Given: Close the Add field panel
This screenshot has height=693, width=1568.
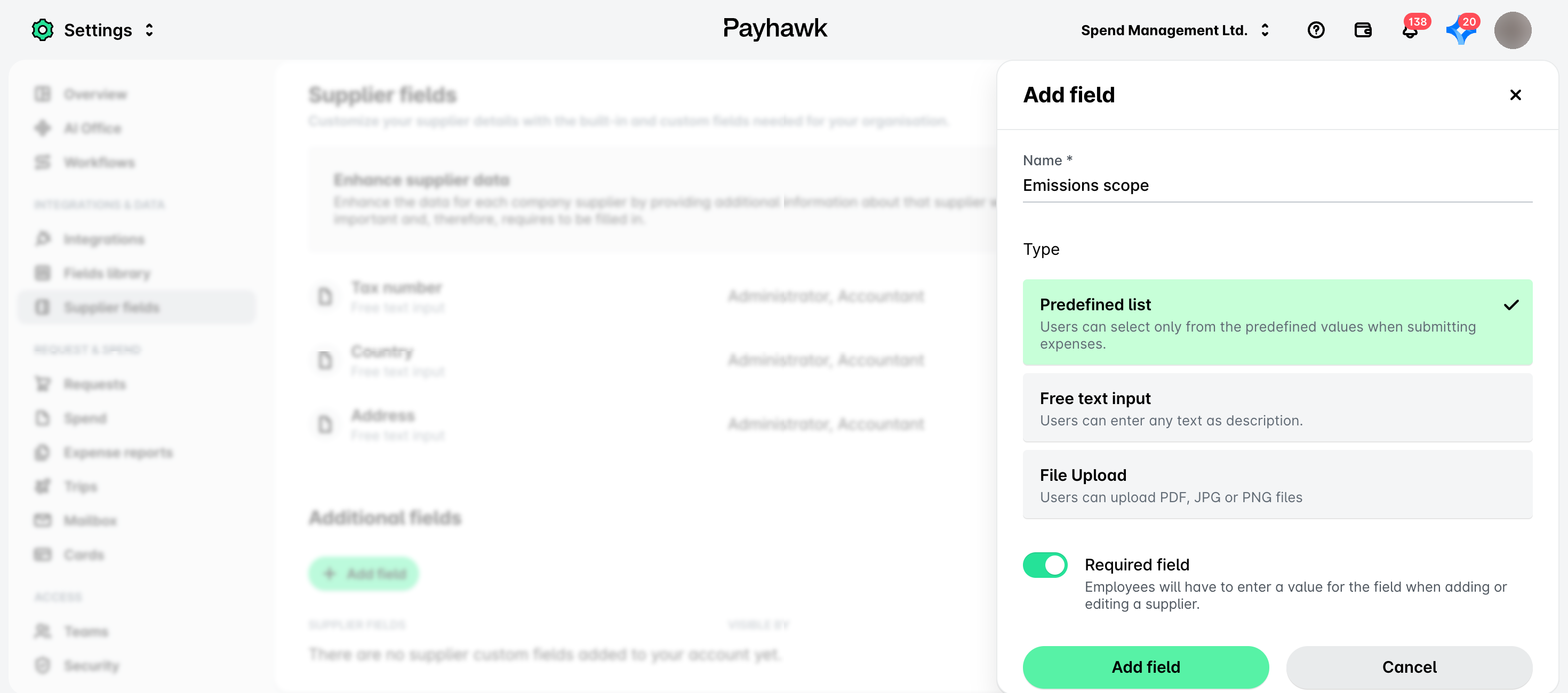Looking at the screenshot, I should point(1516,95).
